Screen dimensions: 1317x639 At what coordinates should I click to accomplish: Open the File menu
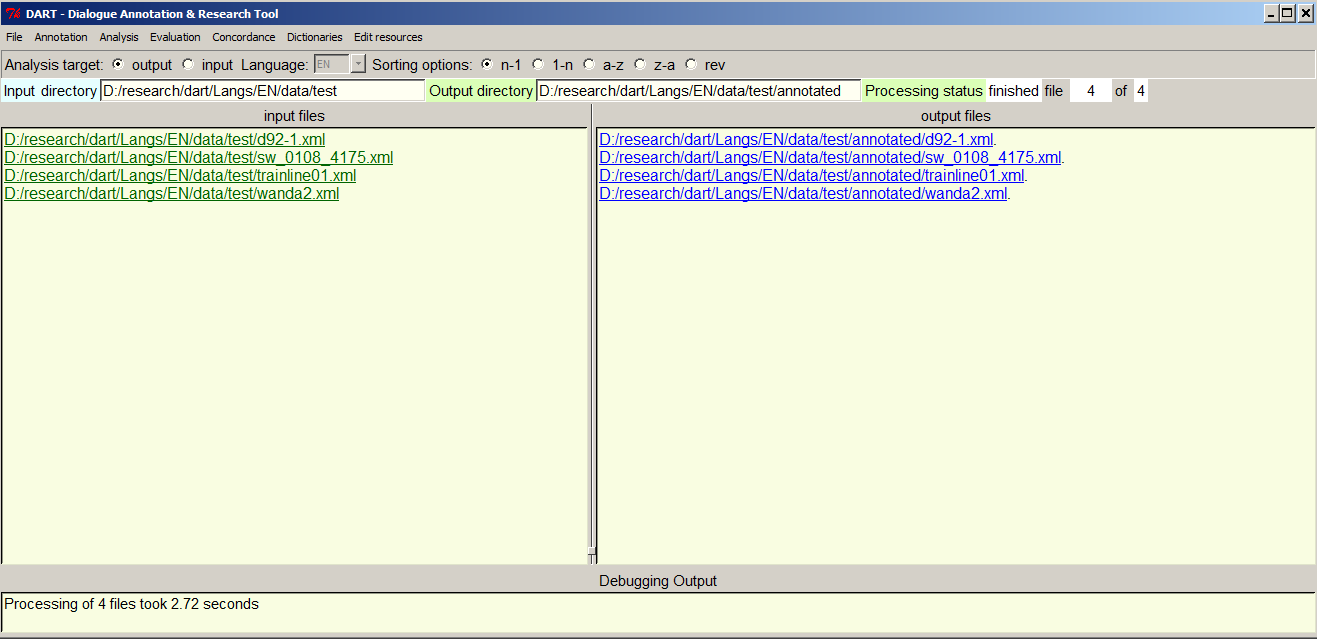[14, 37]
